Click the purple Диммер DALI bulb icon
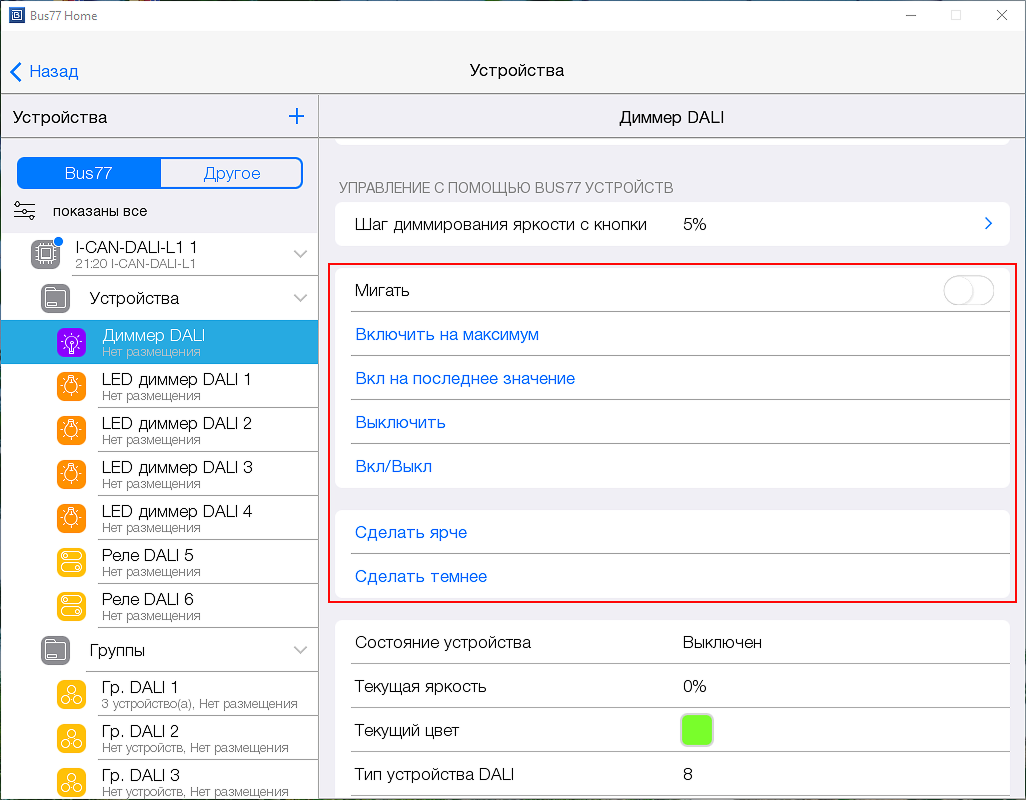1026x800 pixels. pos(71,342)
